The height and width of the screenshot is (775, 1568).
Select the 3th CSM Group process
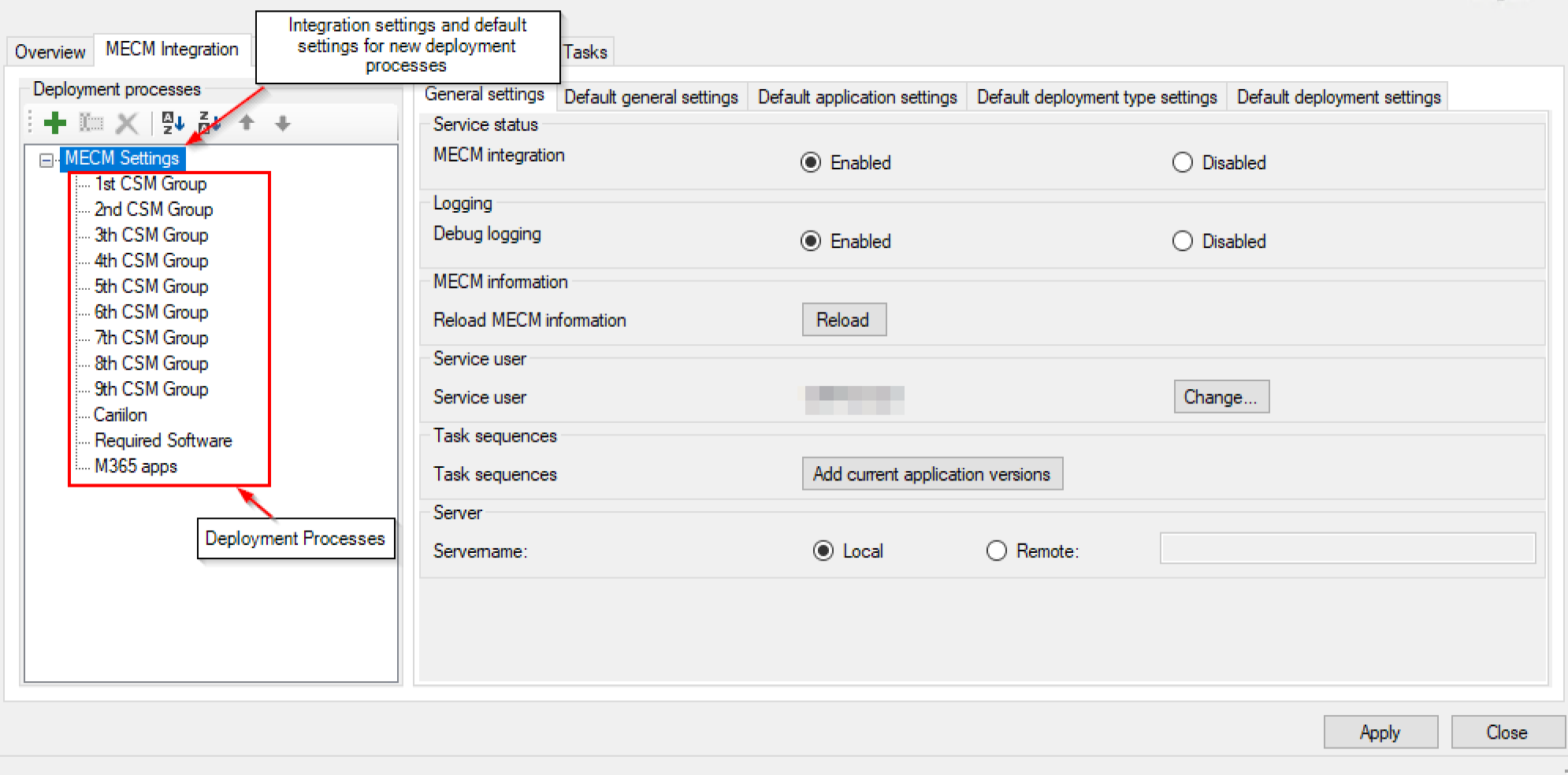(x=151, y=235)
